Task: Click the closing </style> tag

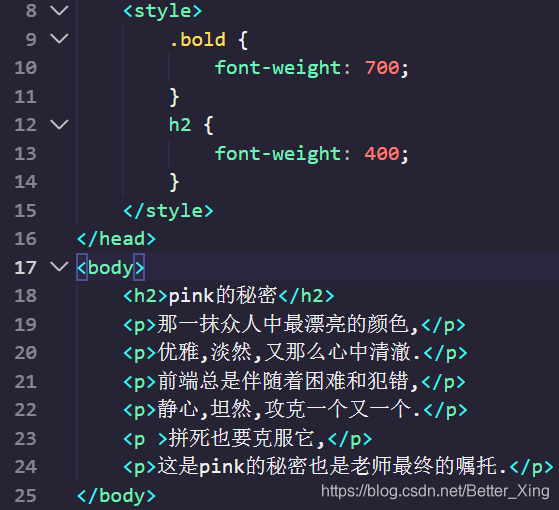Action: [168, 211]
